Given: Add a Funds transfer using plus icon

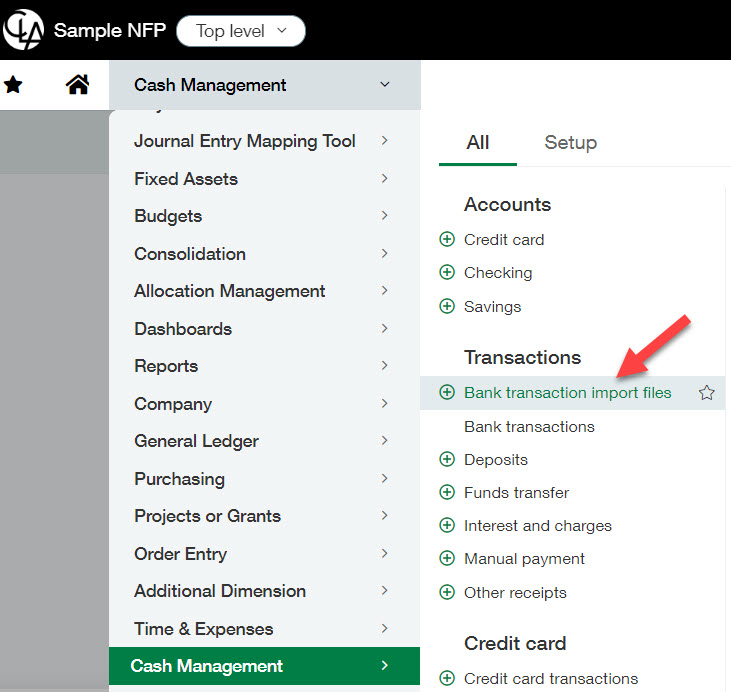Looking at the screenshot, I should (x=447, y=493).
